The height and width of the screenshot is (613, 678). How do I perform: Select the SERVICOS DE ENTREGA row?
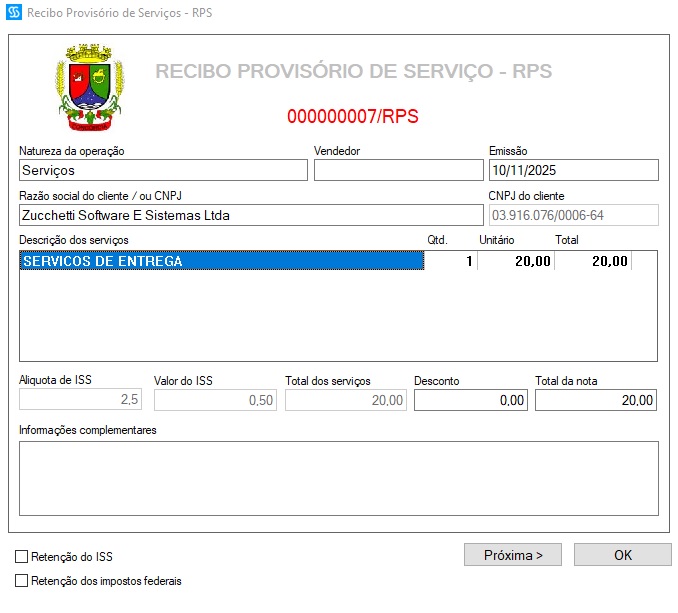point(220,261)
